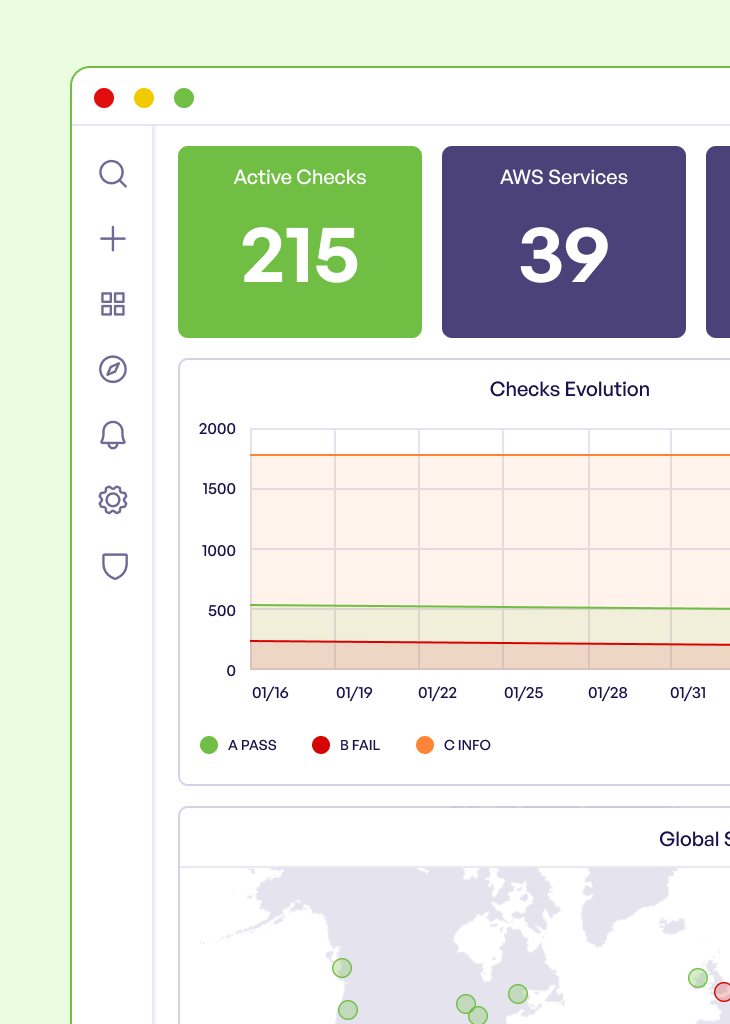Click the orange C INFO legend dot
The width and height of the screenshot is (730, 1024).
(425, 745)
